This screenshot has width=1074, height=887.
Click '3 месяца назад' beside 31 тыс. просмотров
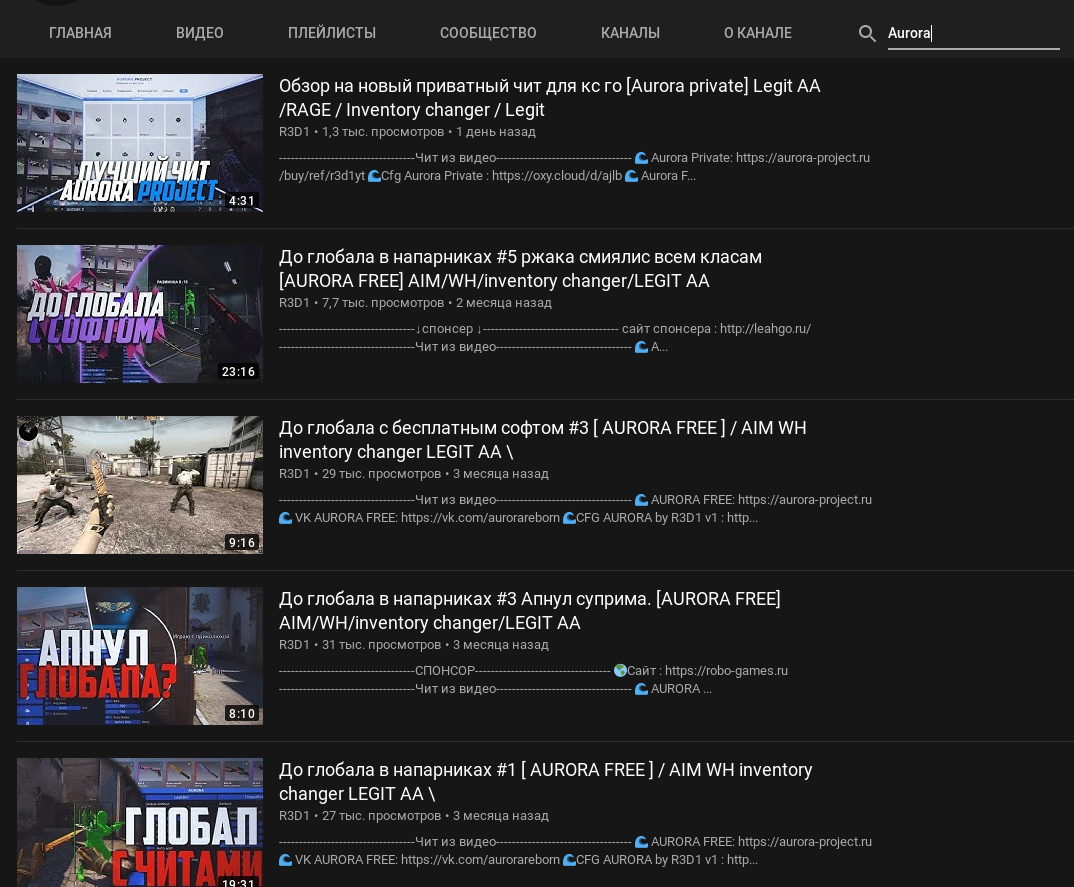501,645
